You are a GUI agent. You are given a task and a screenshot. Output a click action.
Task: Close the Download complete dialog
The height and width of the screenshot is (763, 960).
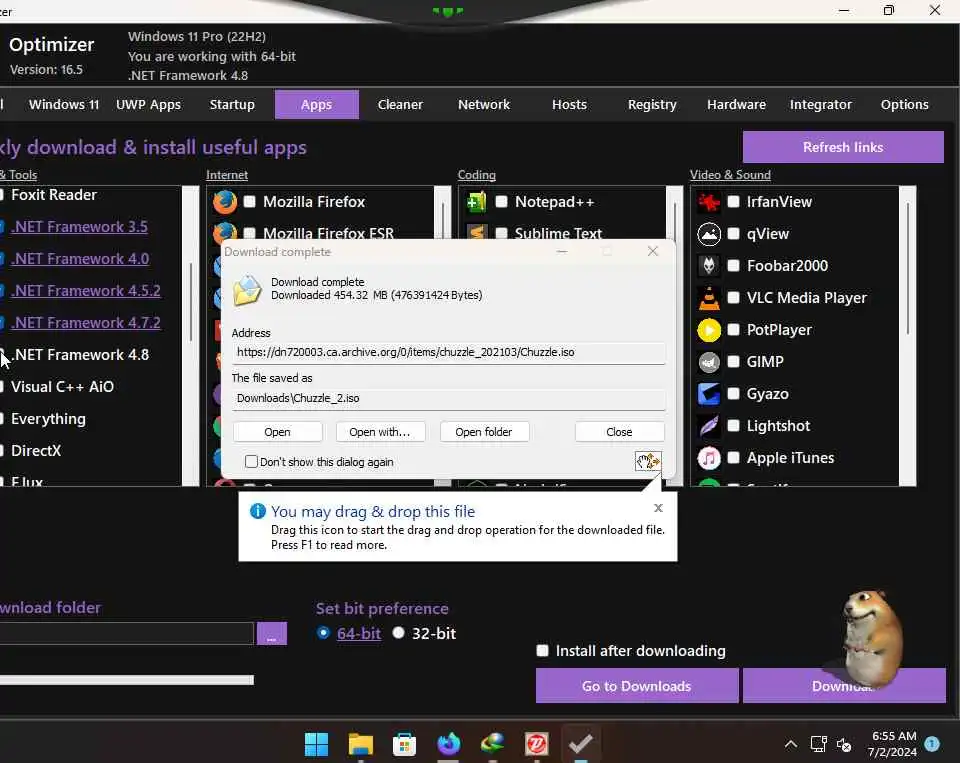tap(619, 432)
